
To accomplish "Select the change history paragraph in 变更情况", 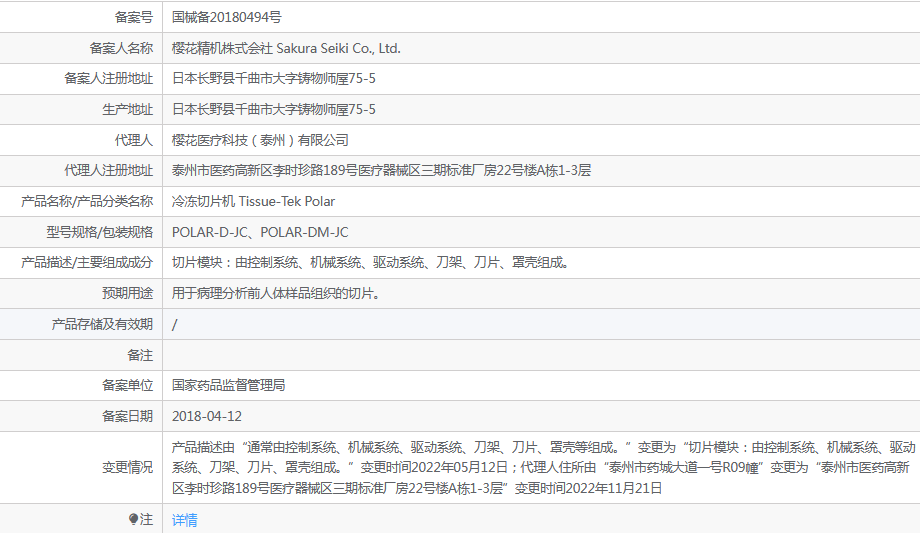I will point(543,468).
